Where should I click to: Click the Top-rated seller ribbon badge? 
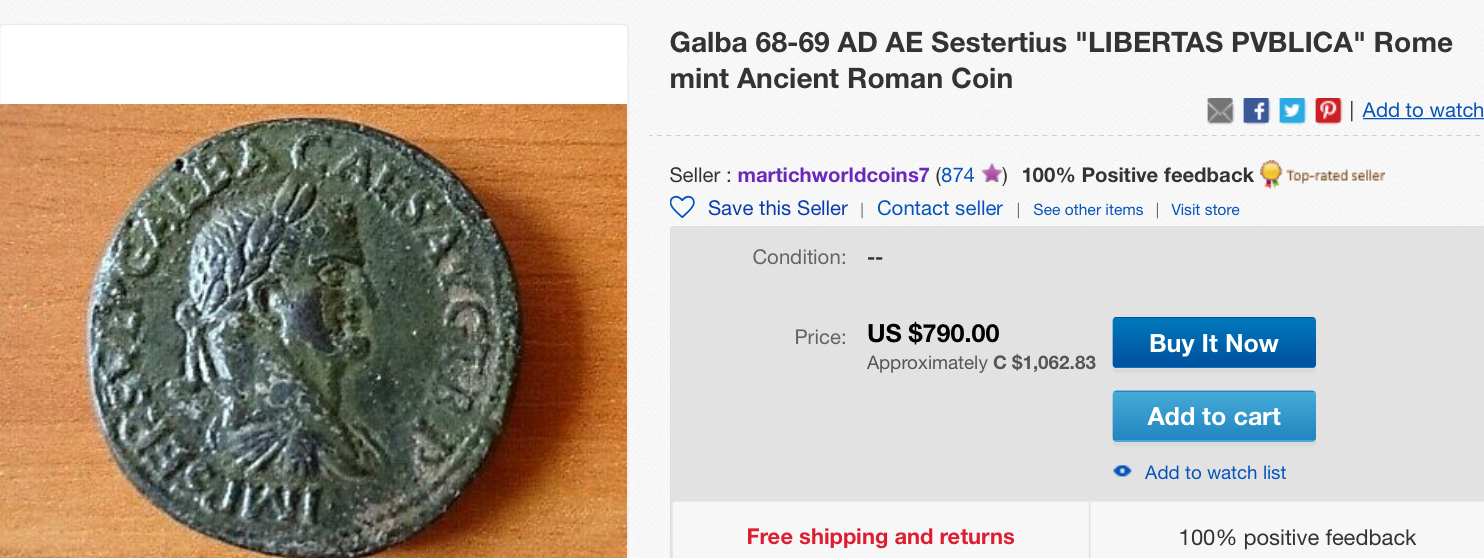(x=1271, y=175)
